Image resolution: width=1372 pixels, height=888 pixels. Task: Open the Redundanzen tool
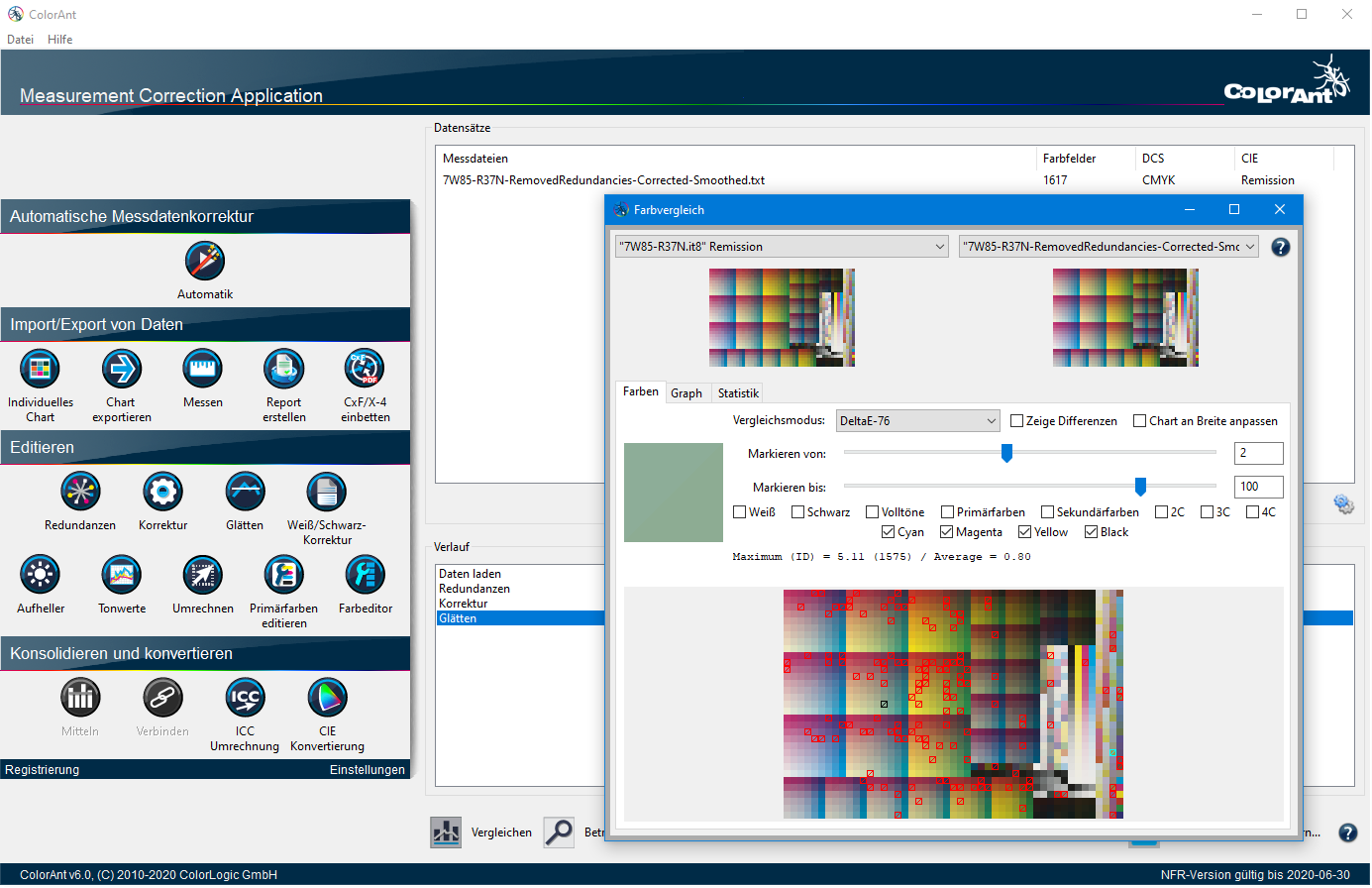80,492
